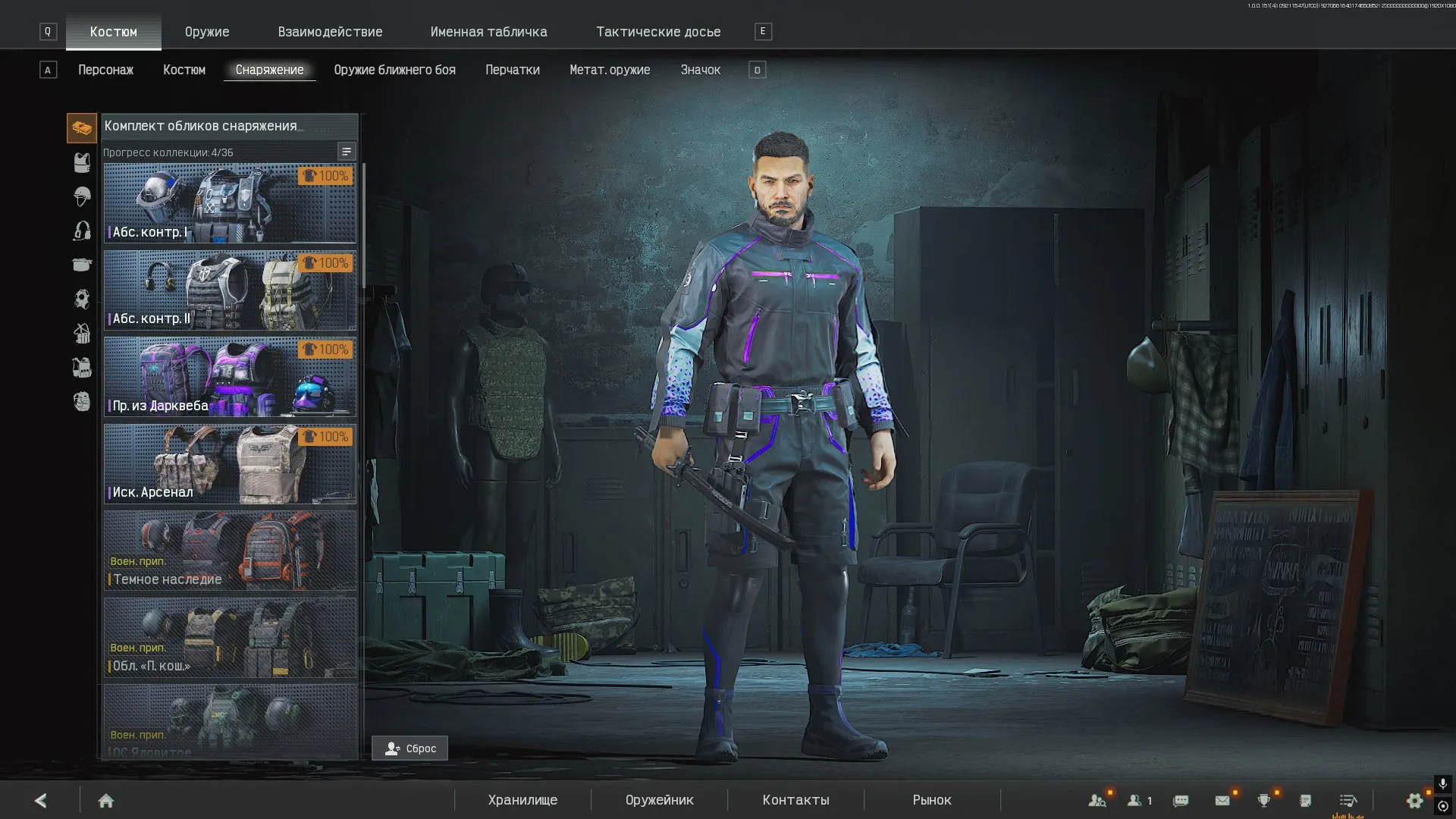Image resolution: width=1456 pixels, height=819 pixels.
Task: Click the D next-subtab key hint
Action: pyautogui.click(x=757, y=70)
